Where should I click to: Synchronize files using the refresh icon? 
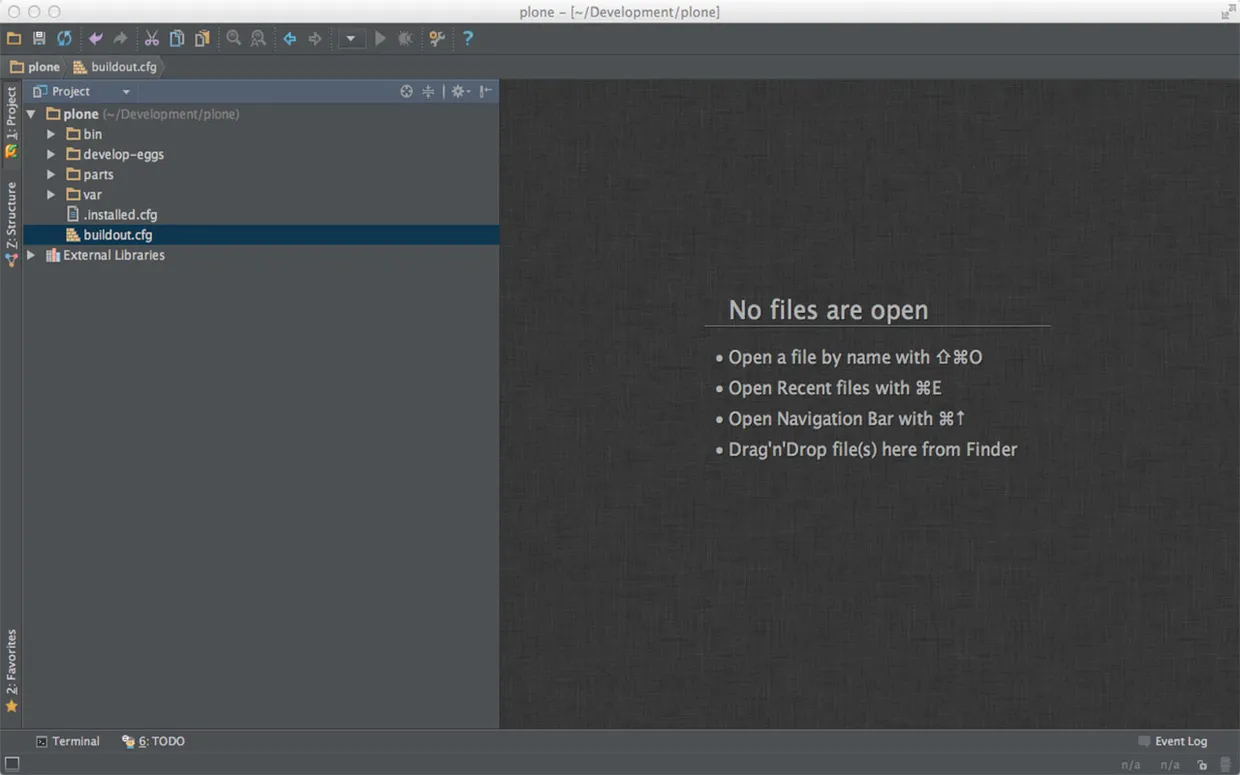click(63, 38)
